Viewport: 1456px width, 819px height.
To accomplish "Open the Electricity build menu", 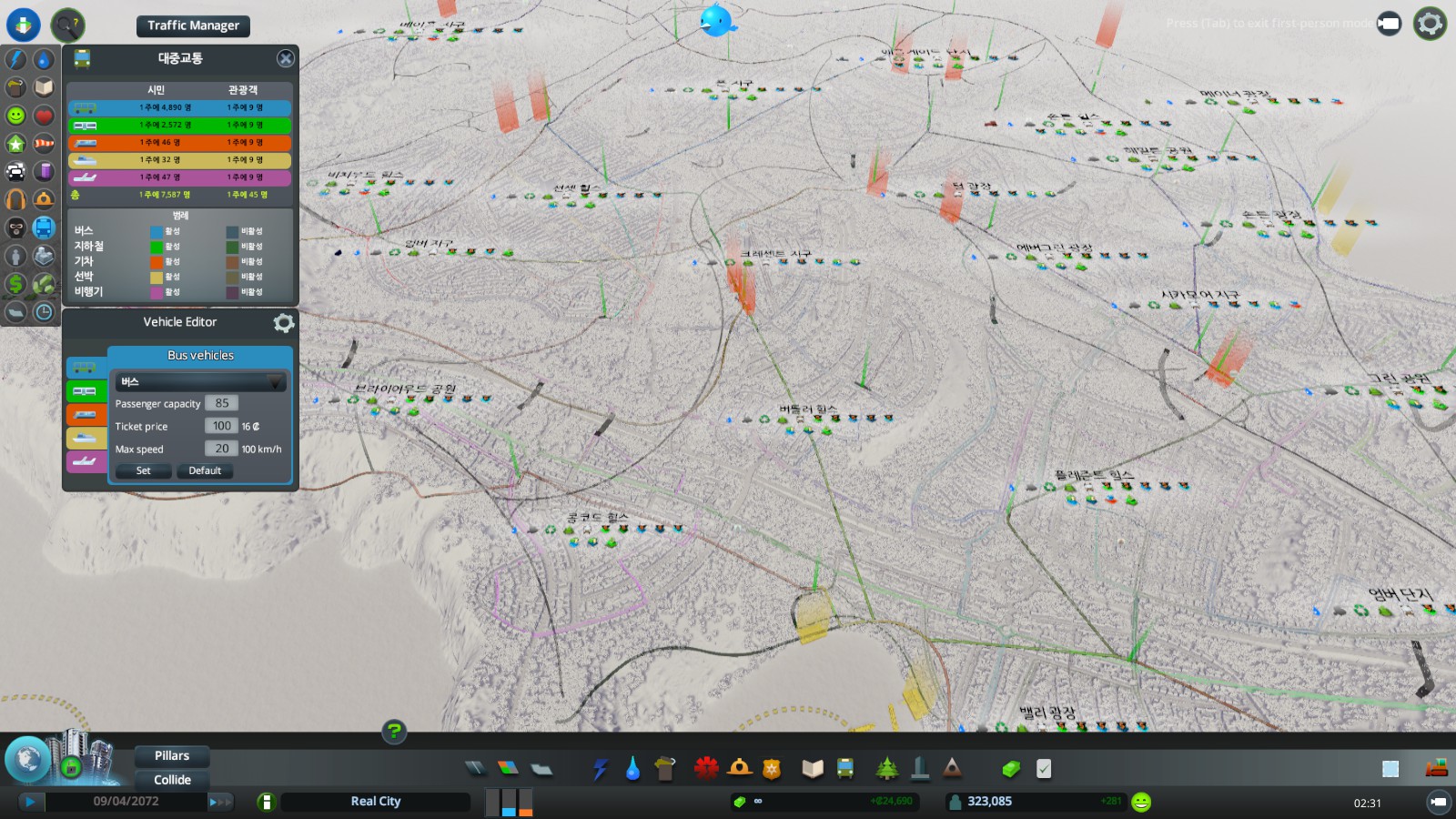I will [600, 769].
